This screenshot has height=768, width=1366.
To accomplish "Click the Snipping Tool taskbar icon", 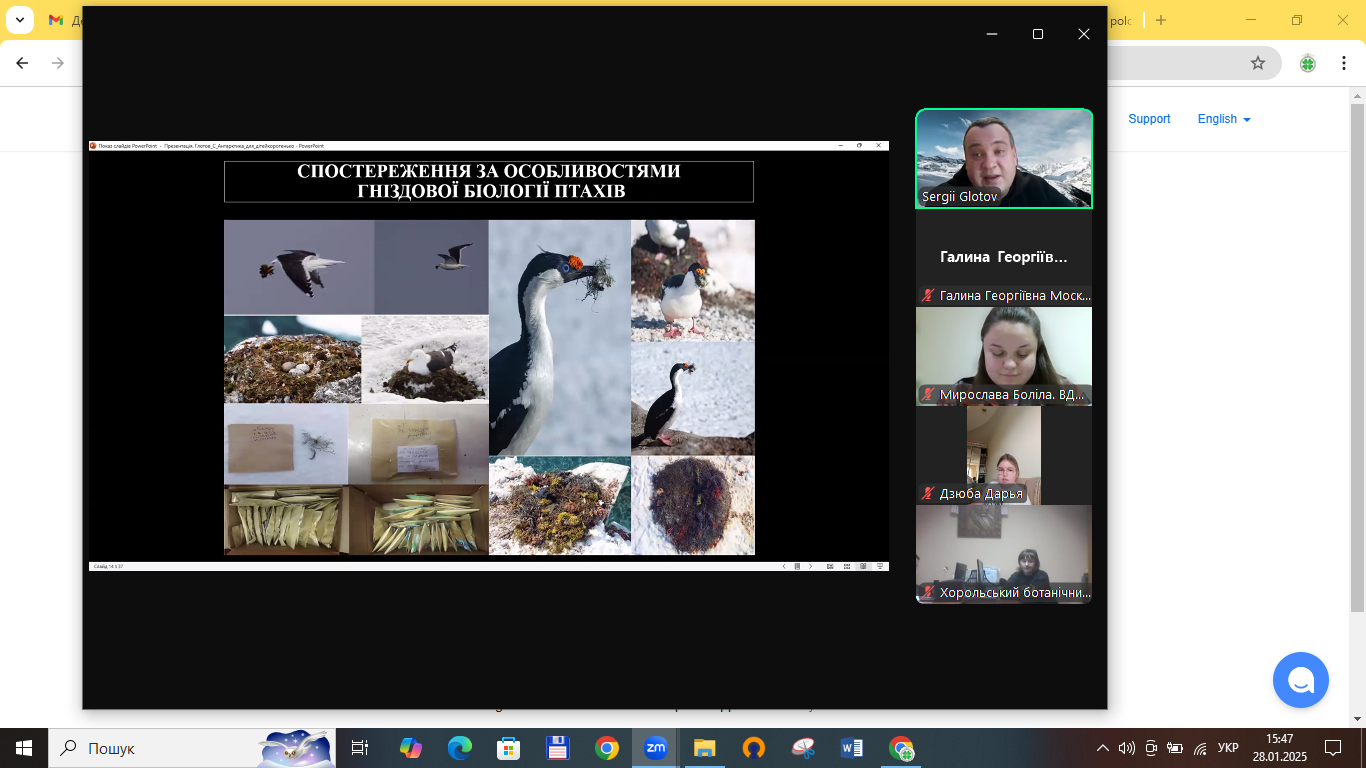I will [803, 748].
